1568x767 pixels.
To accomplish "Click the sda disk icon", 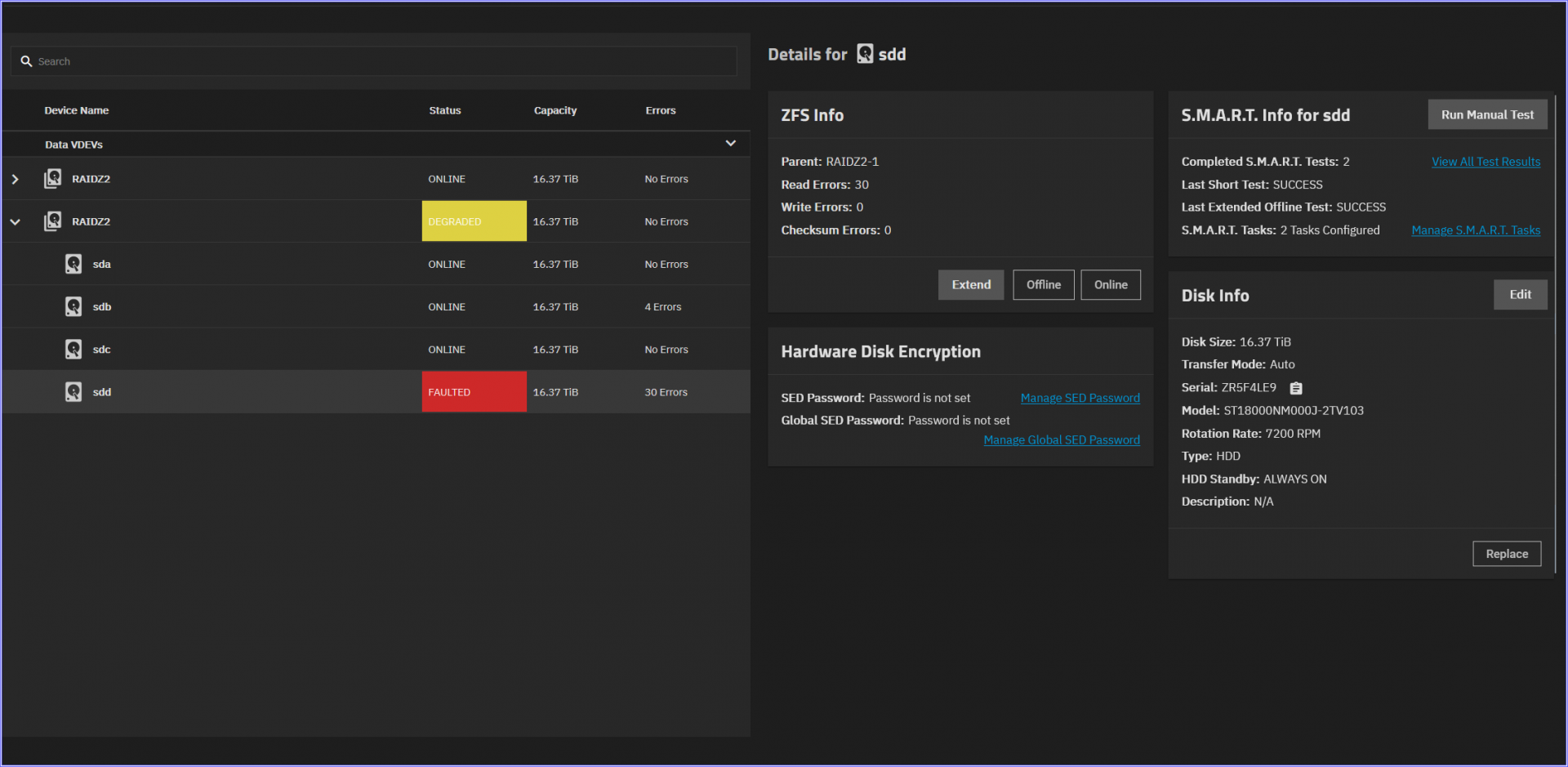I will [x=73, y=264].
